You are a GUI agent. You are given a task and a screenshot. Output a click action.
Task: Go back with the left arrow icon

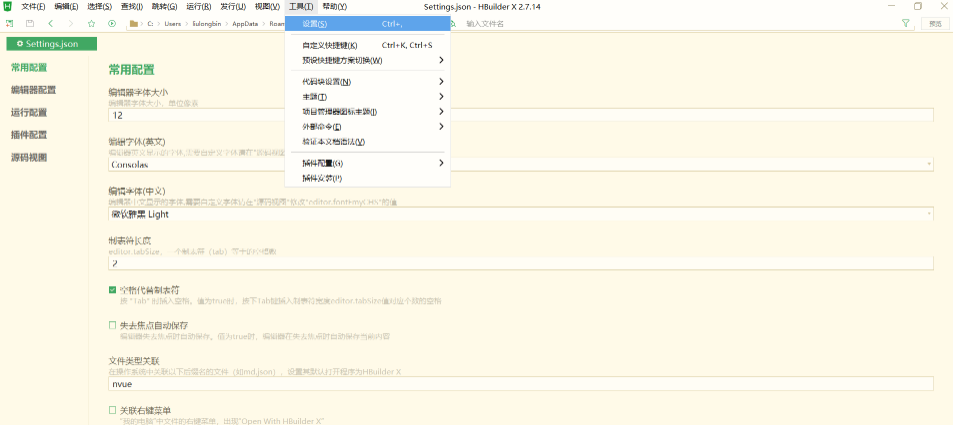50,24
